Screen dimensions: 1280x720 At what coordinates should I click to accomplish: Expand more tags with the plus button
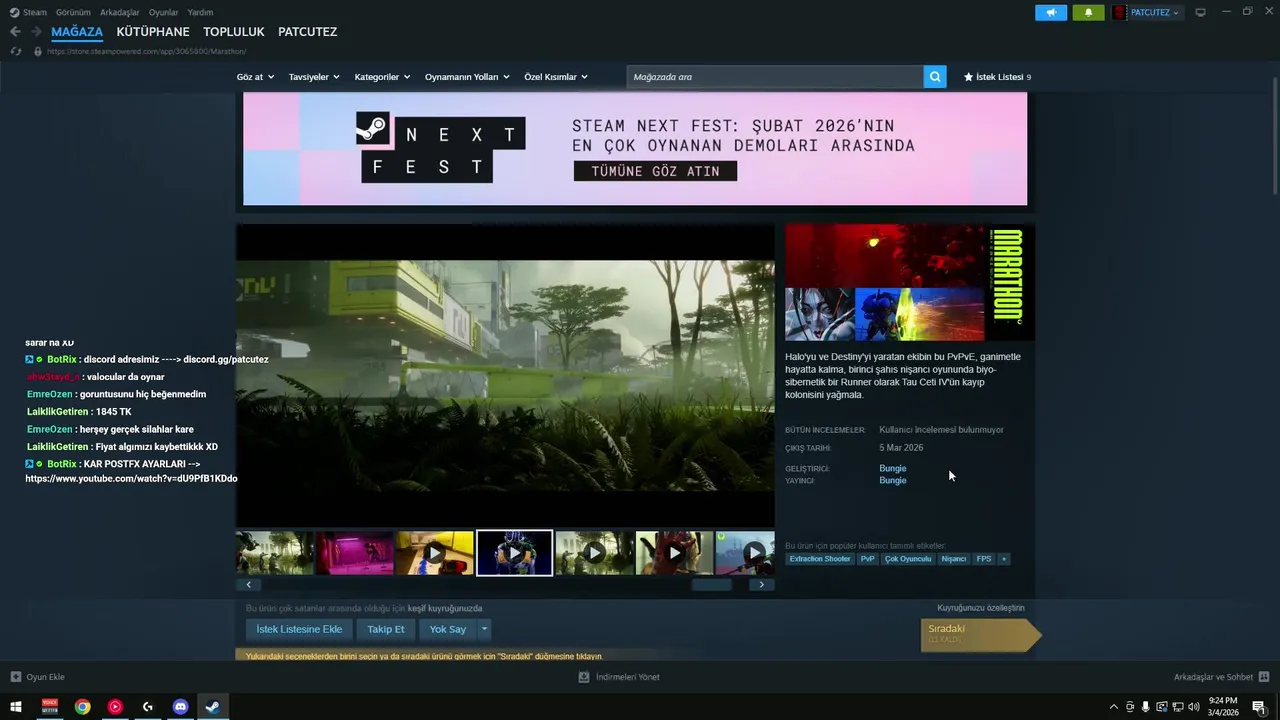tap(1004, 559)
